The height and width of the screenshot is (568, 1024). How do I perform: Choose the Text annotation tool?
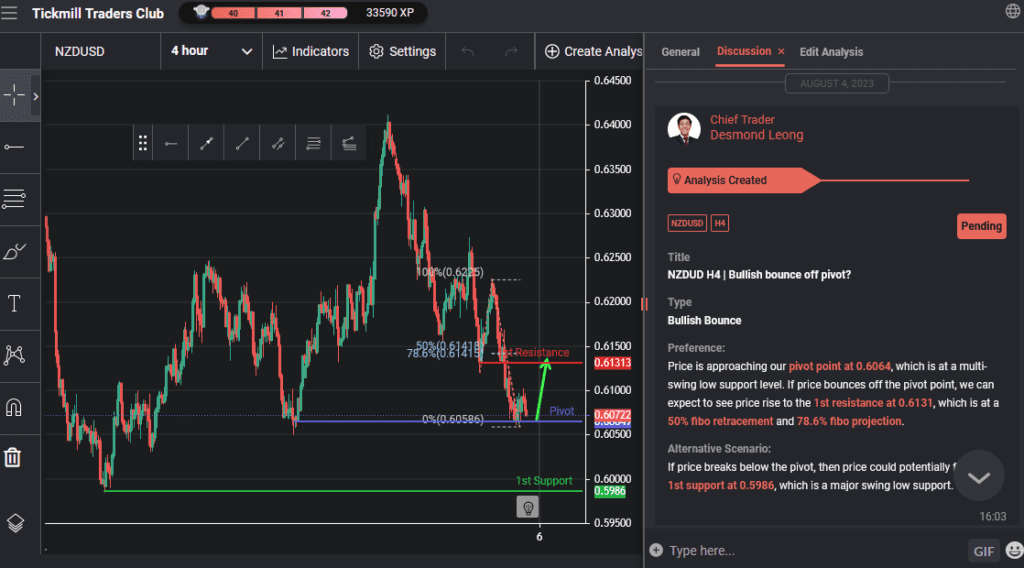(x=14, y=304)
